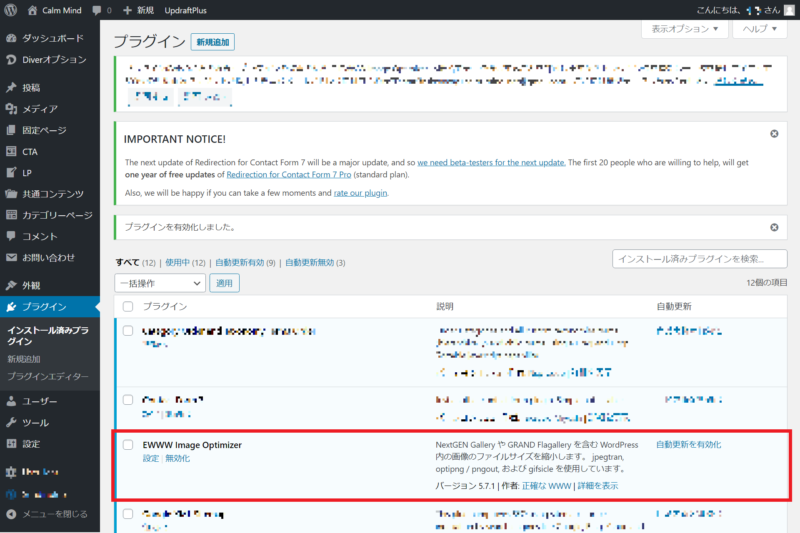Open ダッシュボード dashboard icon in sidebar
800x533 pixels.
(11, 38)
